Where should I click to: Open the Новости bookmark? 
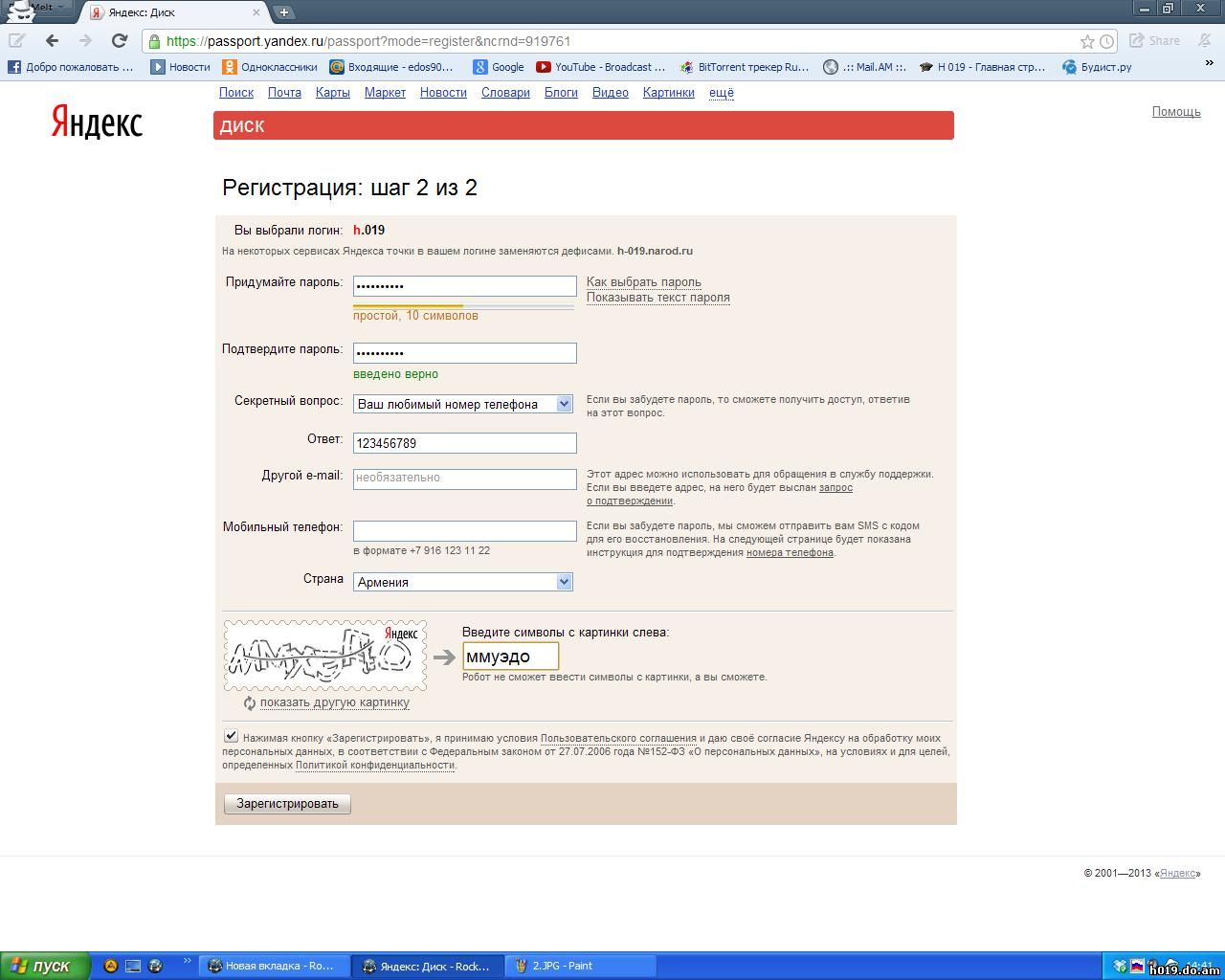click(180, 67)
